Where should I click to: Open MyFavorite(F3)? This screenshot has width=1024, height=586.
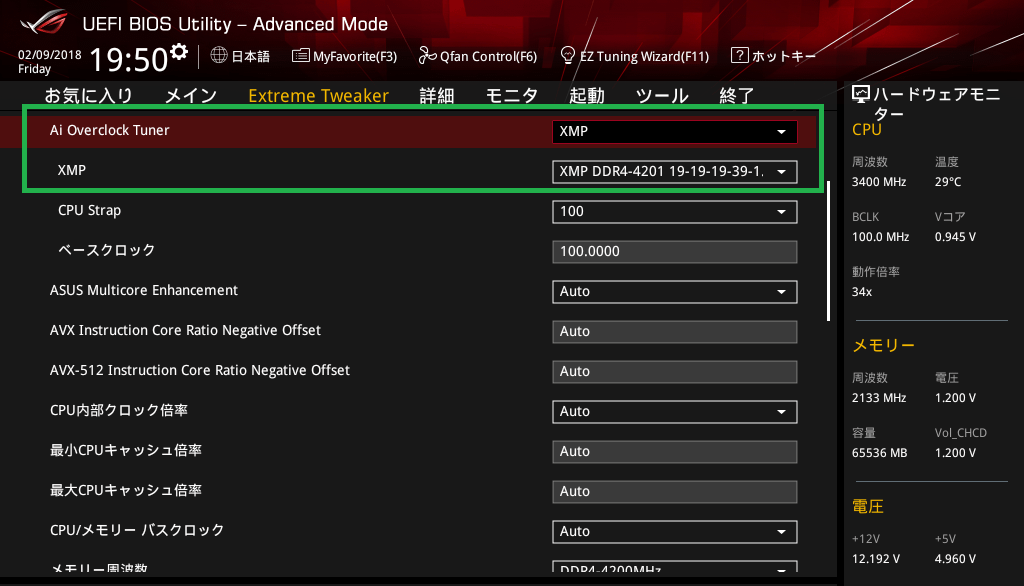click(x=345, y=56)
